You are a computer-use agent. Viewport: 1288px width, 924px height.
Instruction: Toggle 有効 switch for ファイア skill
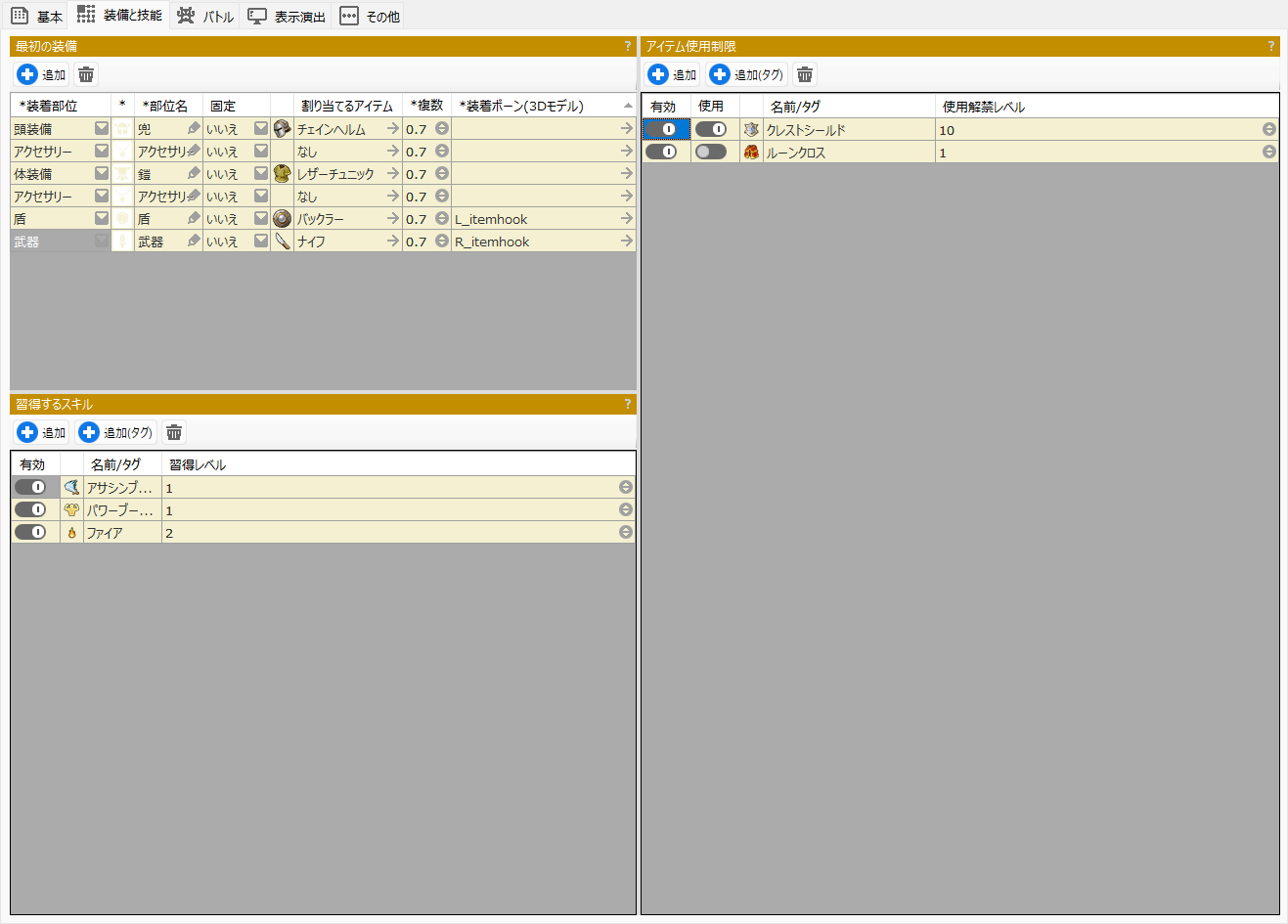click(30, 533)
